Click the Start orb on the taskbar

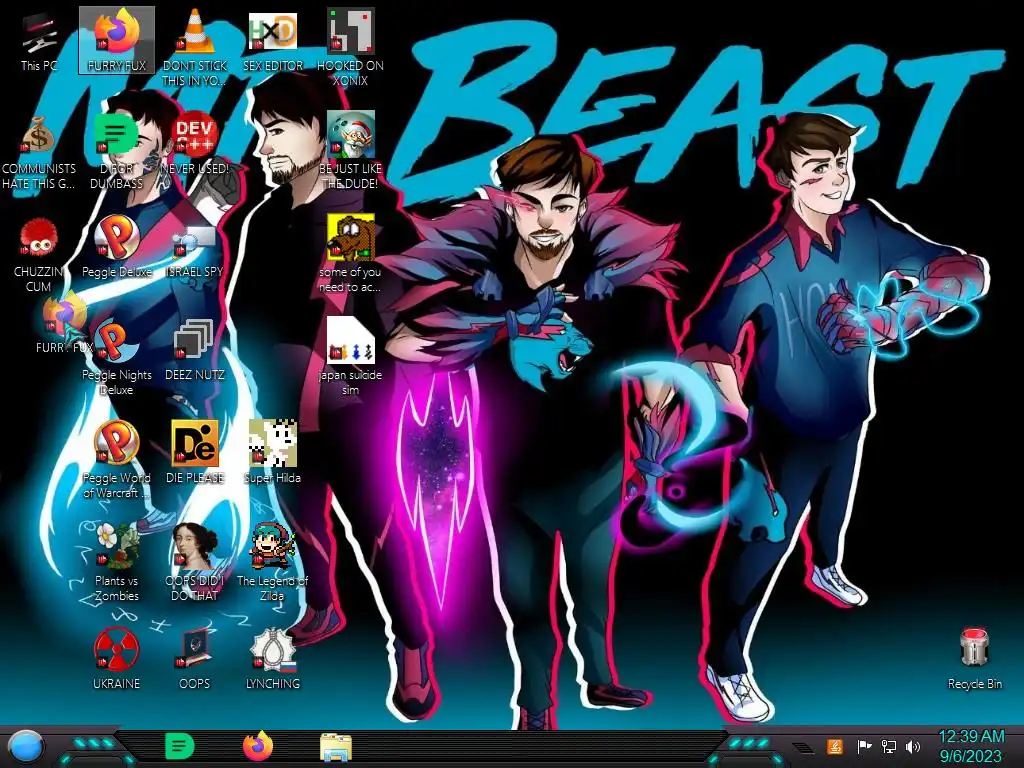26,748
